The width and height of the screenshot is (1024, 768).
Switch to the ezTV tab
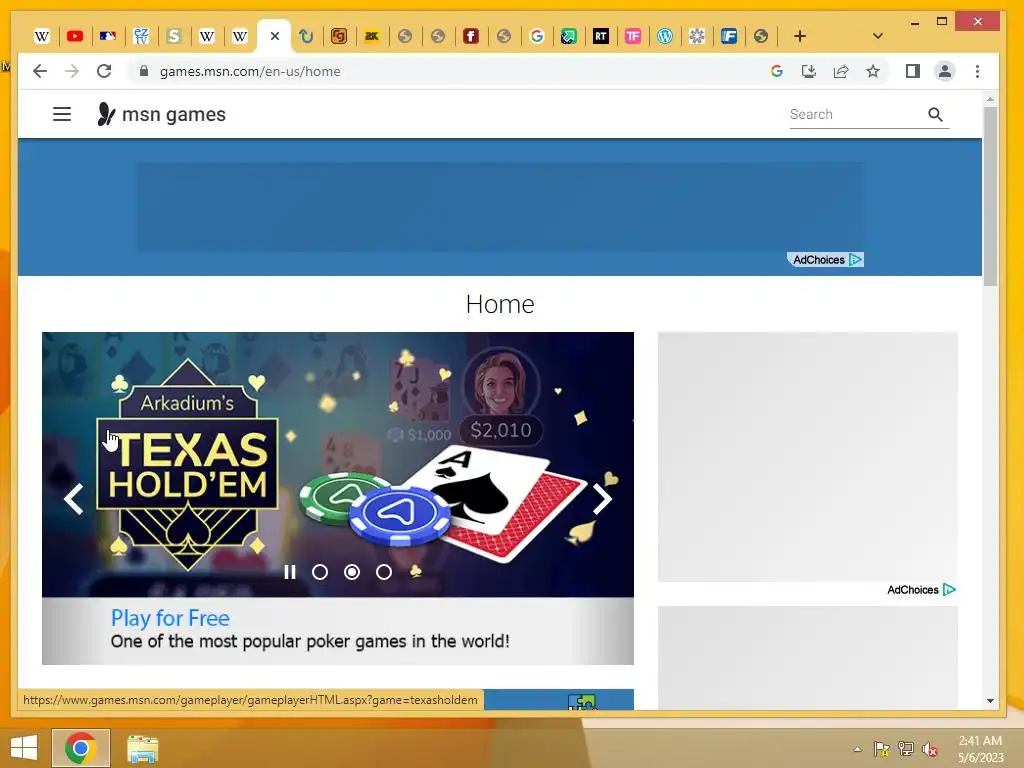(x=141, y=36)
